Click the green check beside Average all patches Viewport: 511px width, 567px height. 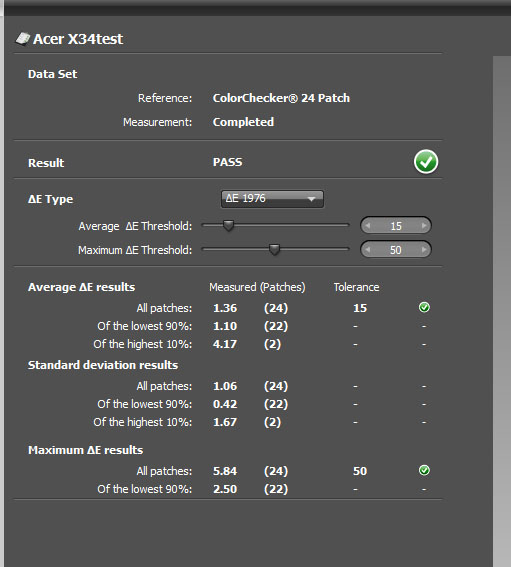click(x=424, y=307)
